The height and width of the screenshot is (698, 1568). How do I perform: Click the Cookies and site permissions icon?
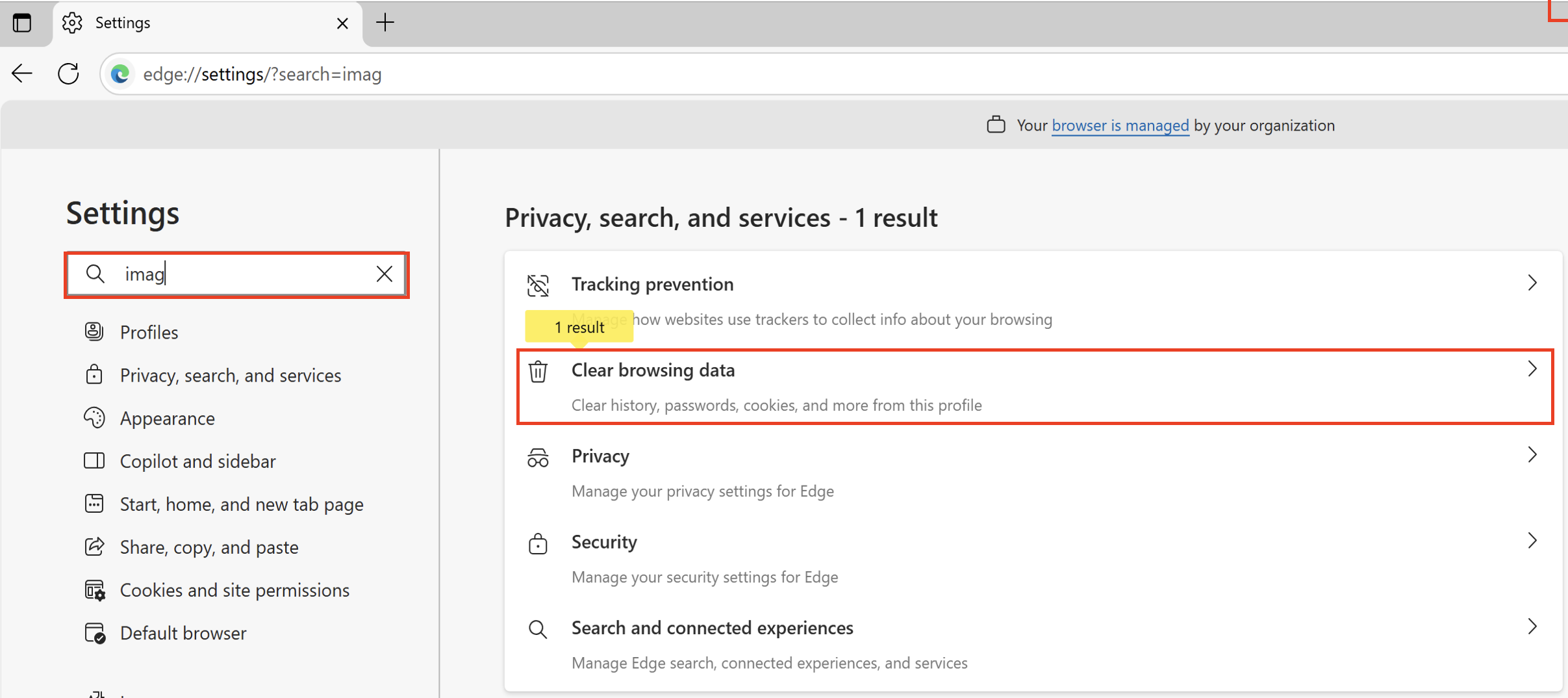[x=95, y=589]
